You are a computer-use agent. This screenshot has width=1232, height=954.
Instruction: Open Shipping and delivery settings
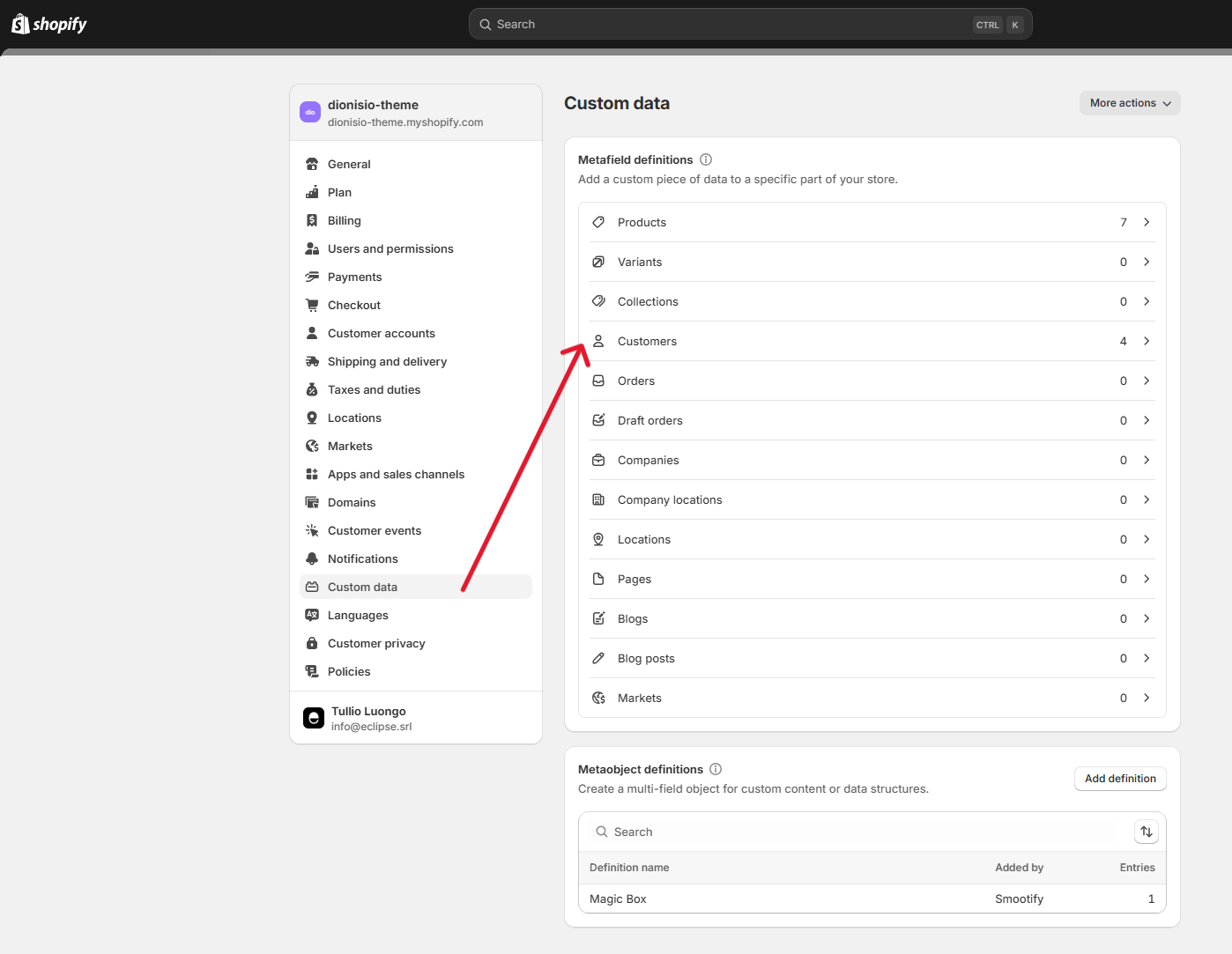[x=387, y=361]
